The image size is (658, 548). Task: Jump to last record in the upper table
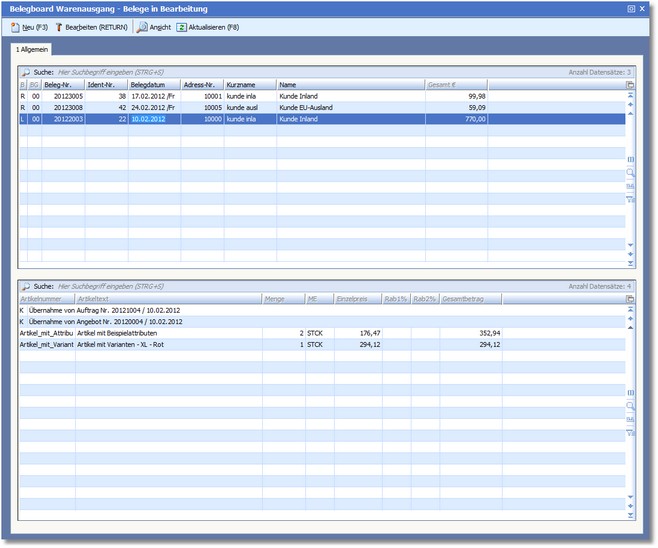630,263
